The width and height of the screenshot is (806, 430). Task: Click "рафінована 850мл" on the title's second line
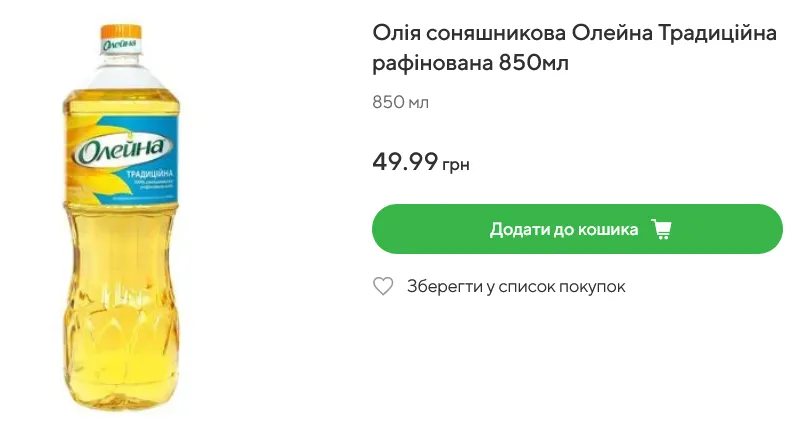[x=476, y=64]
